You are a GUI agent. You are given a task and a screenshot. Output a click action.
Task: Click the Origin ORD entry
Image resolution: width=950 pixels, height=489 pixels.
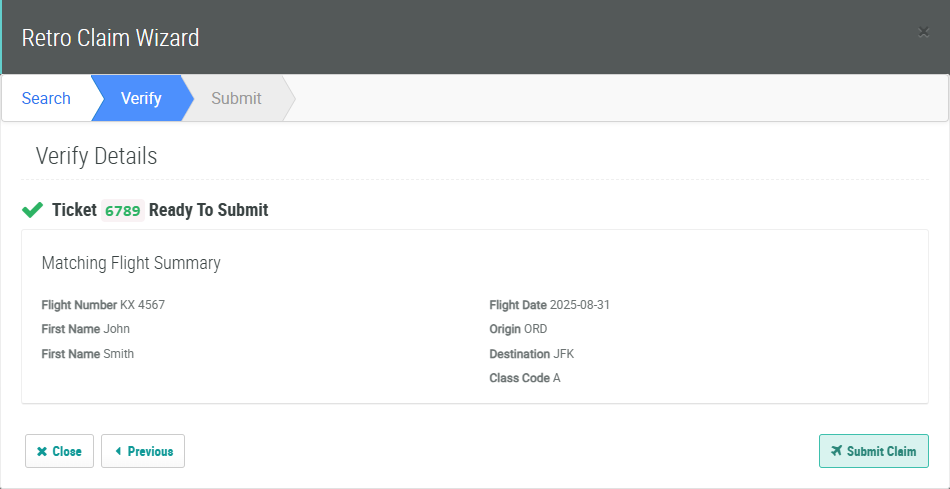tap(518, 329)
